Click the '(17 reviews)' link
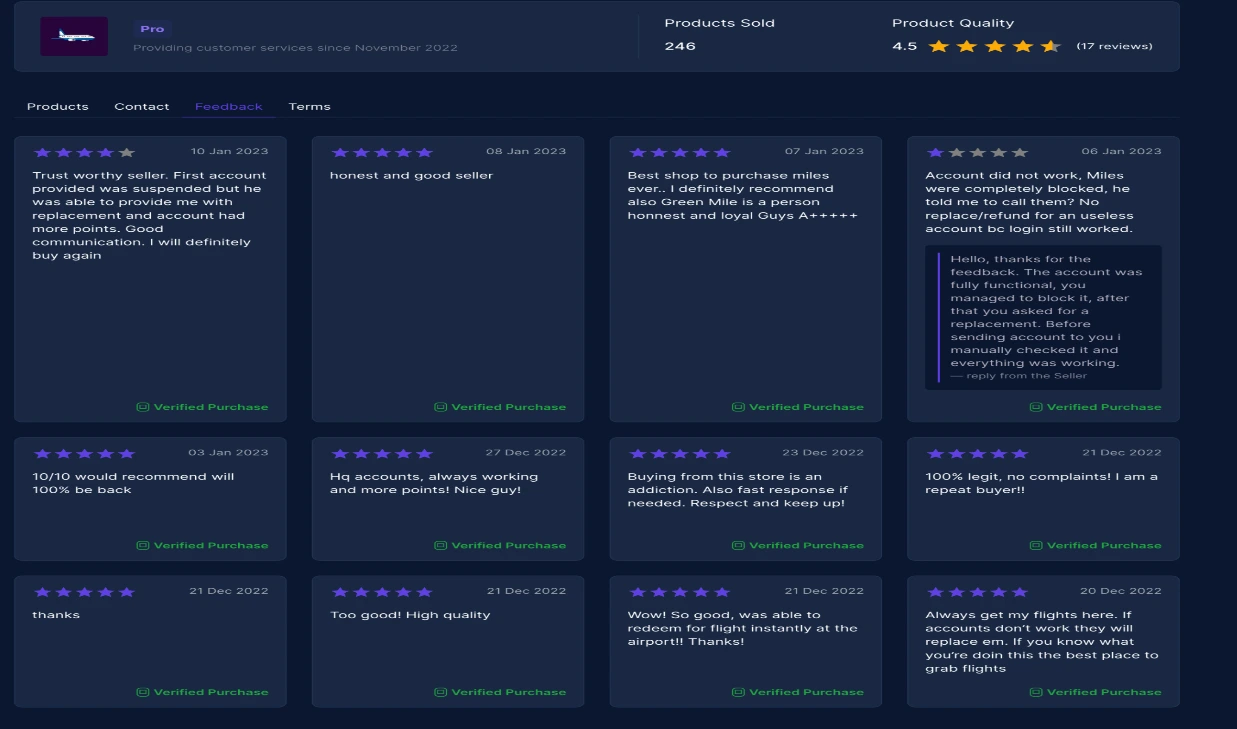 [1113, 45]
